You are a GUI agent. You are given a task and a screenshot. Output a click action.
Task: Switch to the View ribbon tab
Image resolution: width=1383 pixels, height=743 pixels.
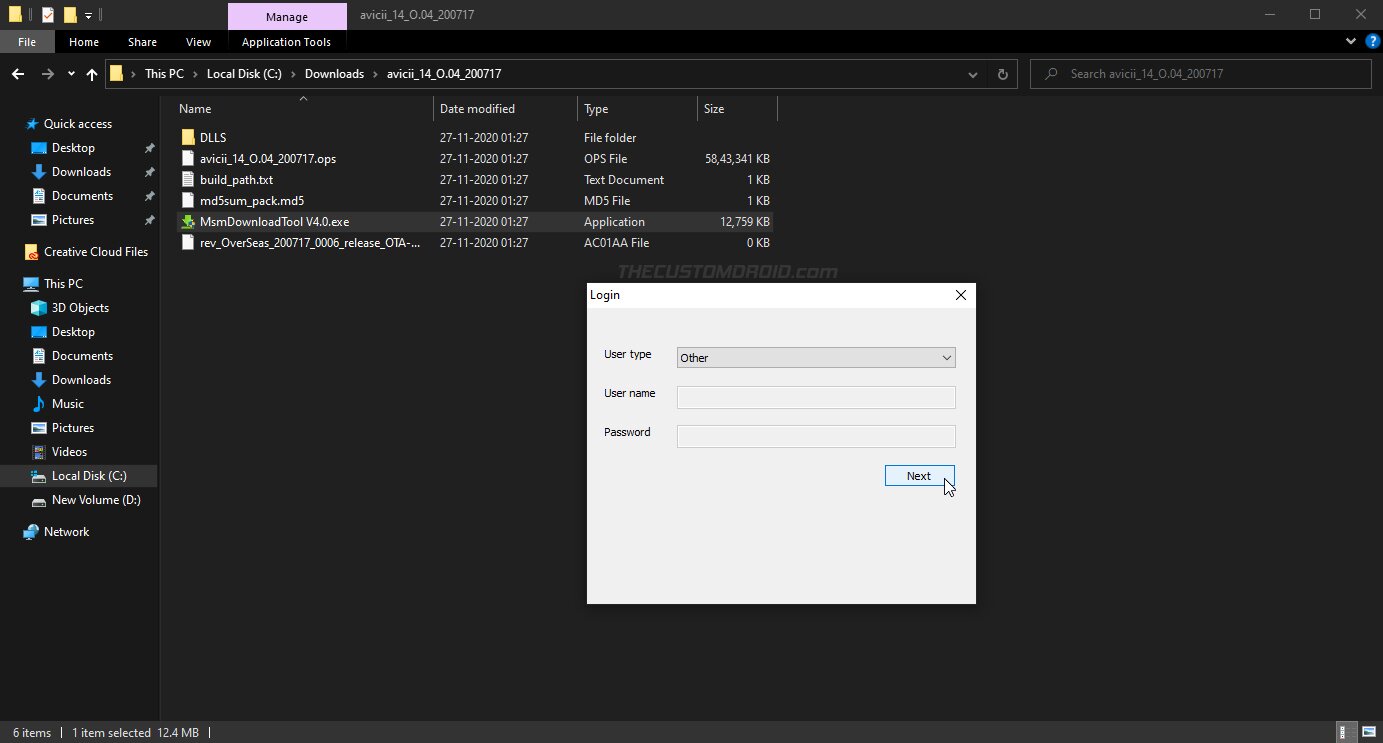point(198,41)
